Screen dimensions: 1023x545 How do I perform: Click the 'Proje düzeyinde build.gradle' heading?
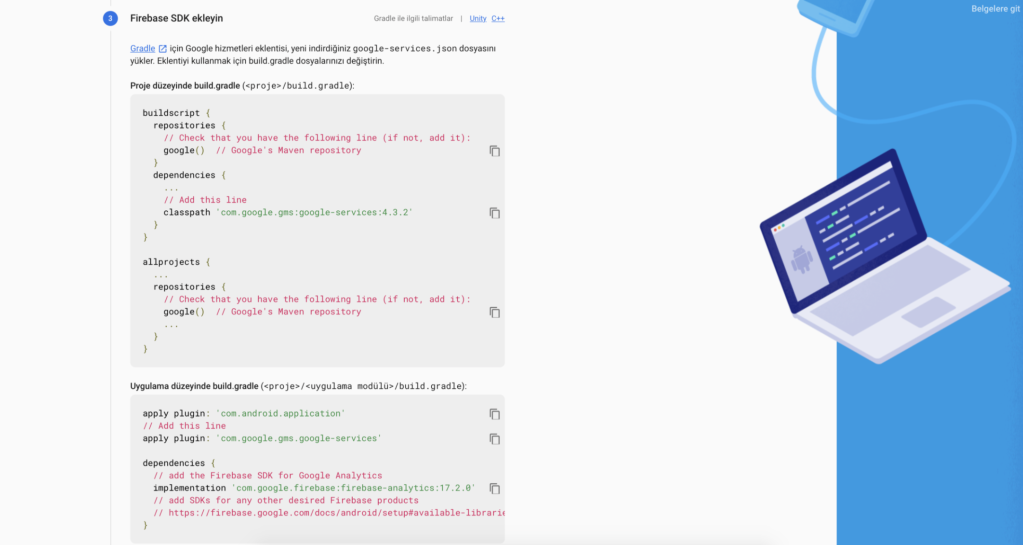coord(185,86)
